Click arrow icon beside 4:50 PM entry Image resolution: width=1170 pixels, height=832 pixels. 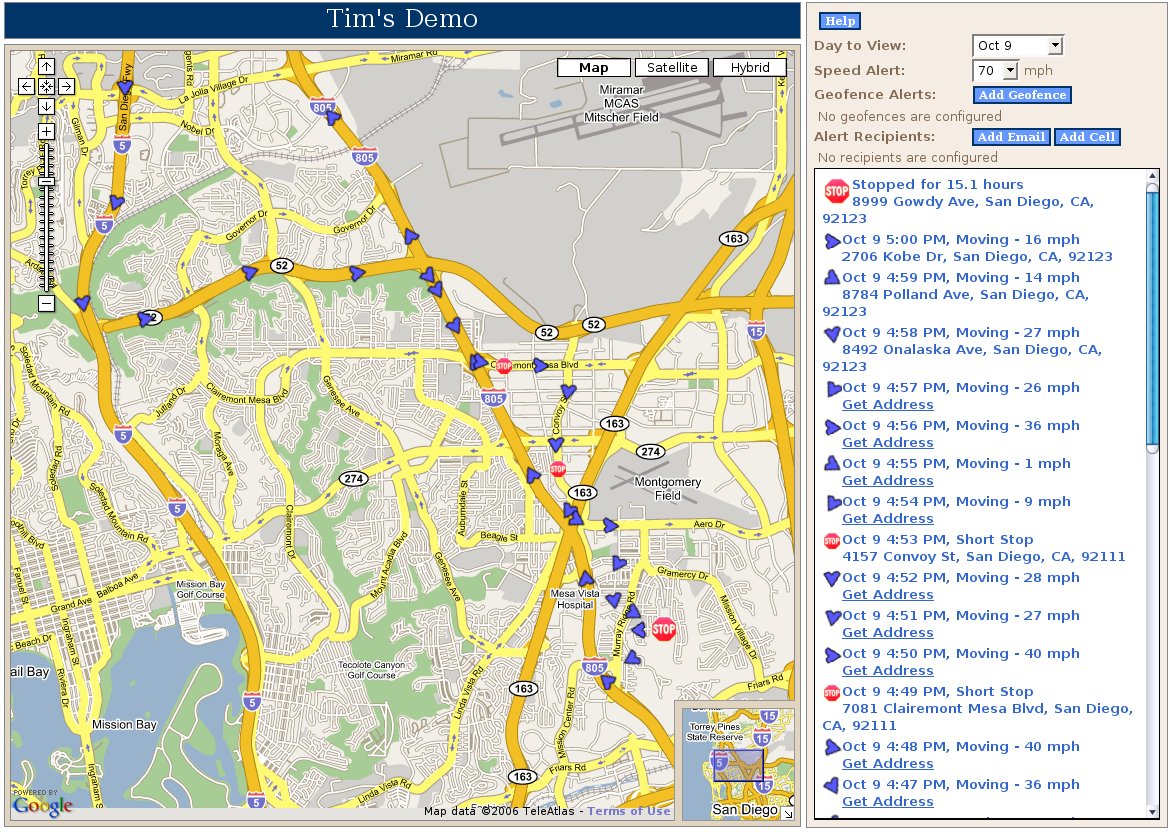click(832, 654)
